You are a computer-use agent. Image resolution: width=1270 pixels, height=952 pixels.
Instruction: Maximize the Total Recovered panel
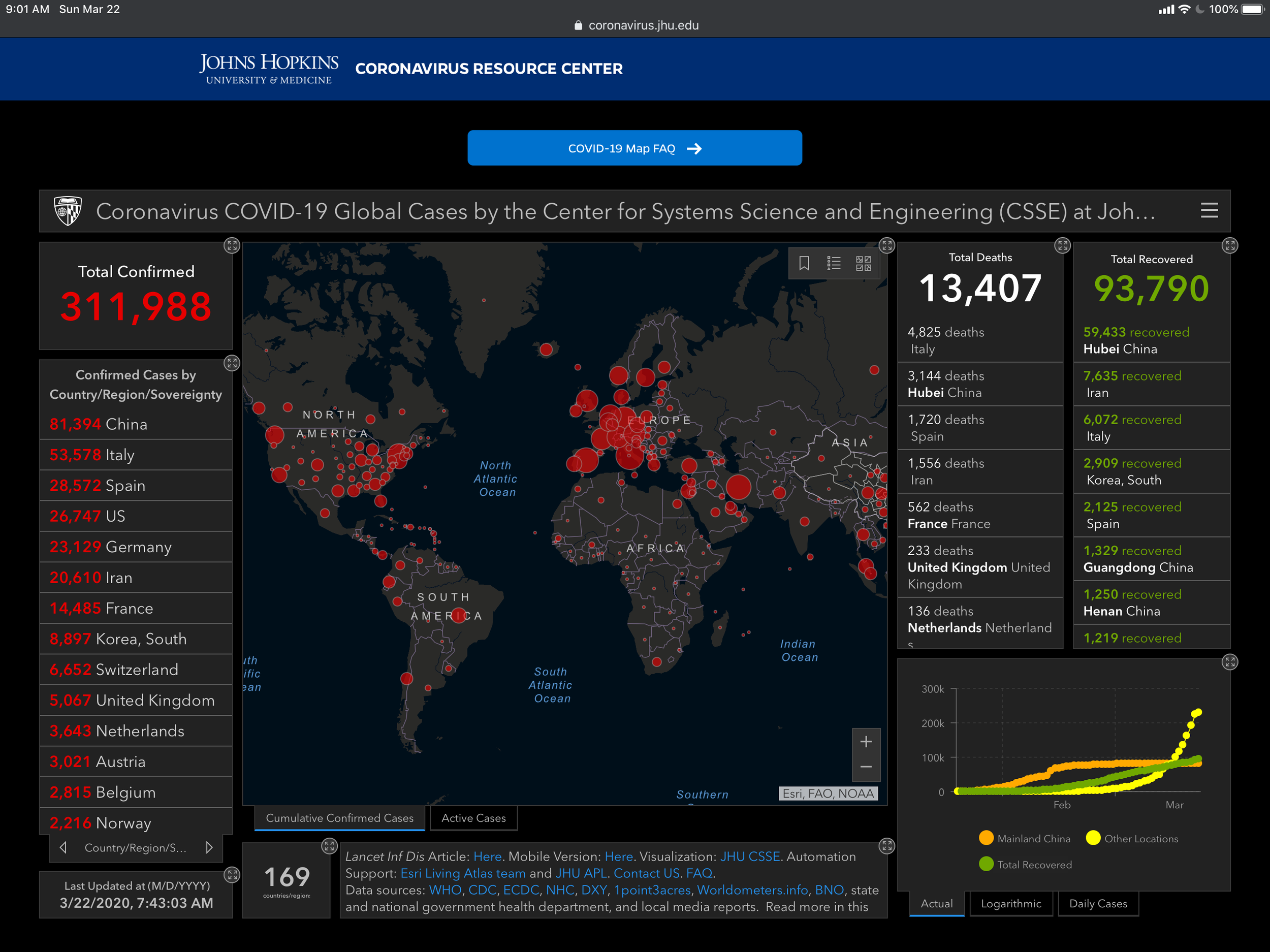pyautogui.click(x=1229, y=246)
